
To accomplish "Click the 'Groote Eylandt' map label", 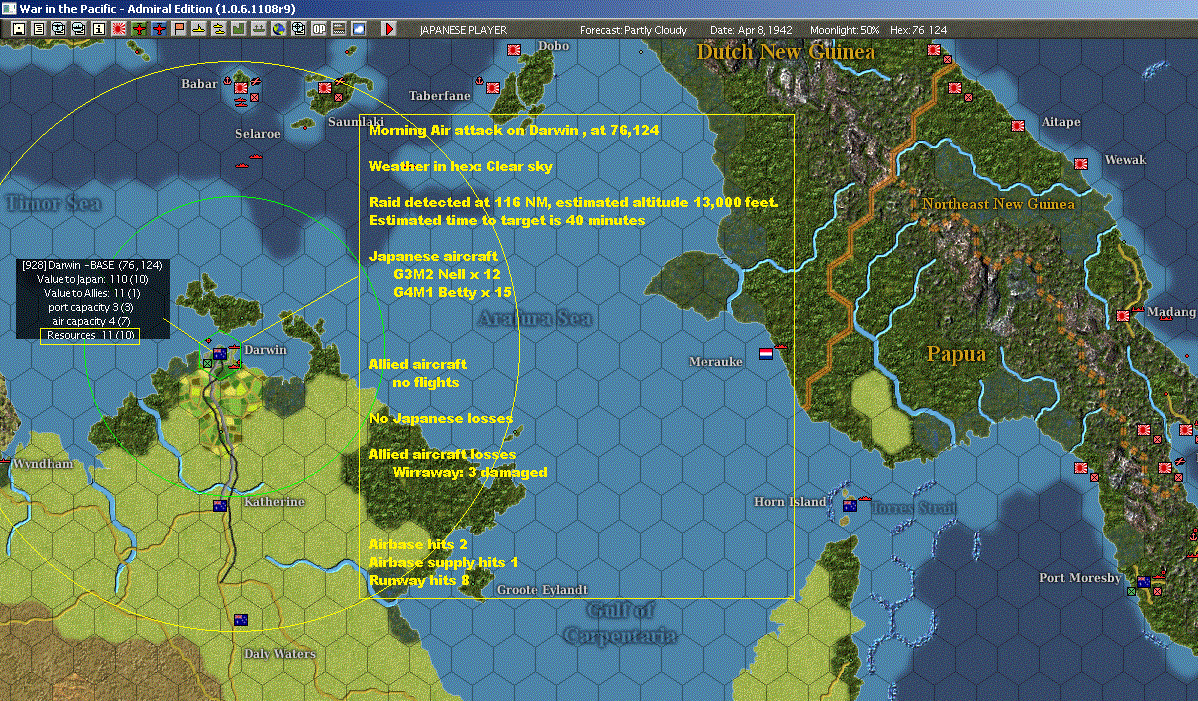I will point(542,590).
